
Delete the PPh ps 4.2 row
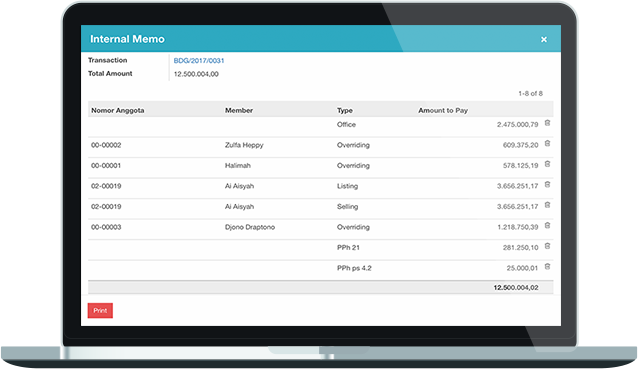pyautogui.click(x=547, y=266)
